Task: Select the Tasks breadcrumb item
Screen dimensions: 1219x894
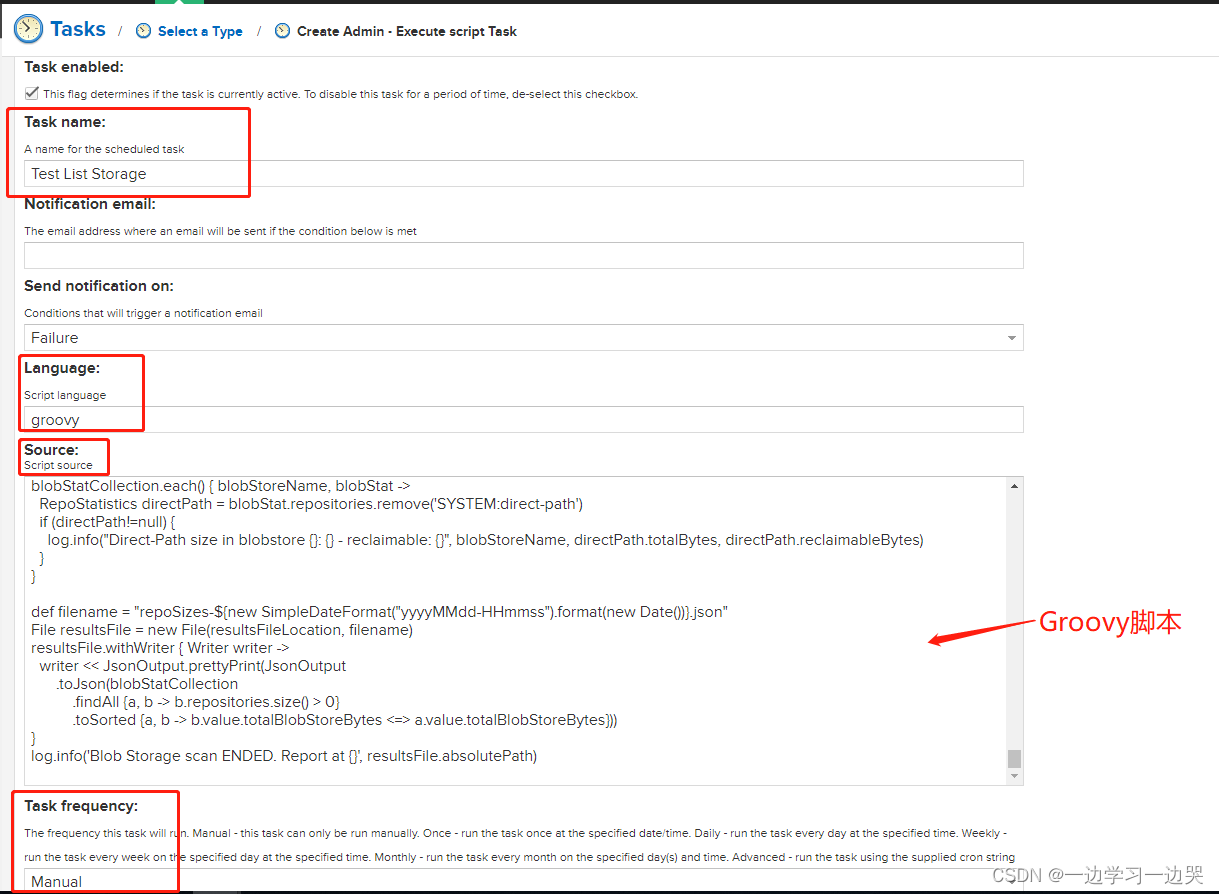Action: (x=78, y=29)
